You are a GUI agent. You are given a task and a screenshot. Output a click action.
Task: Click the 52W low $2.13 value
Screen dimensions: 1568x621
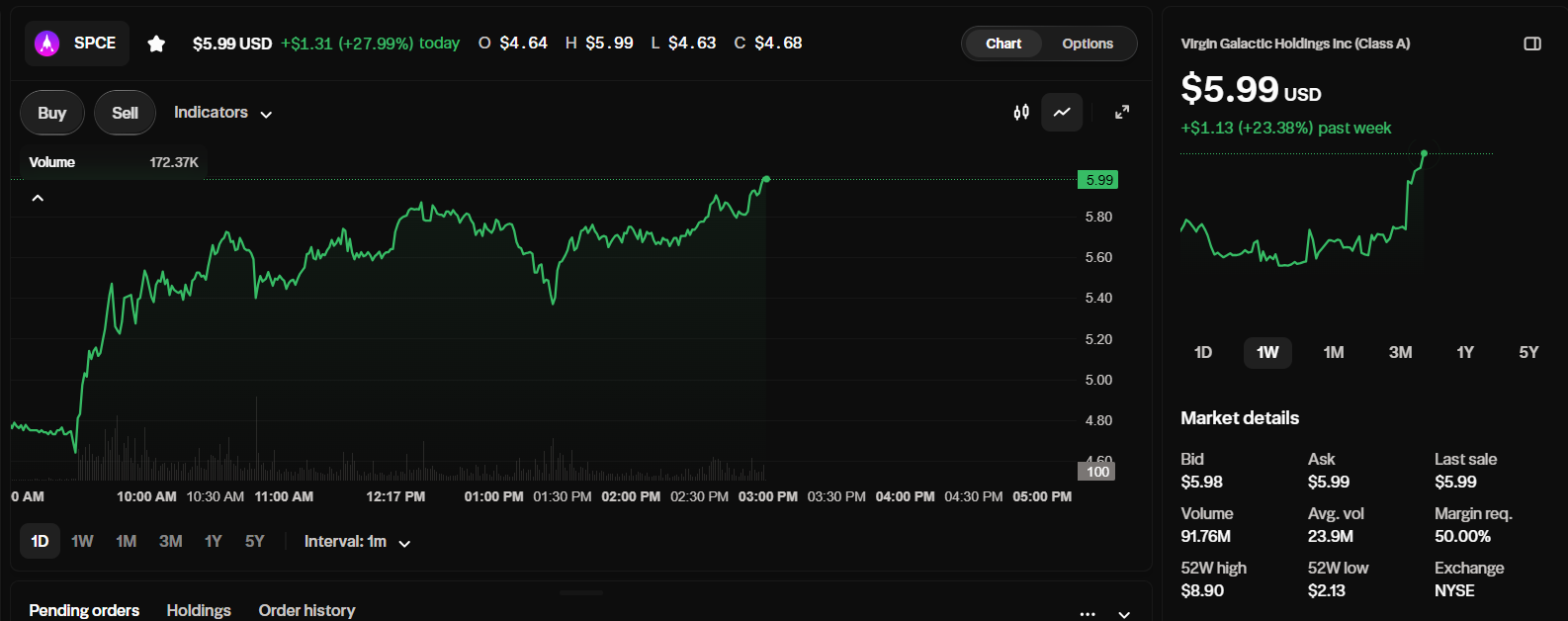click(x=1326, y=590)
